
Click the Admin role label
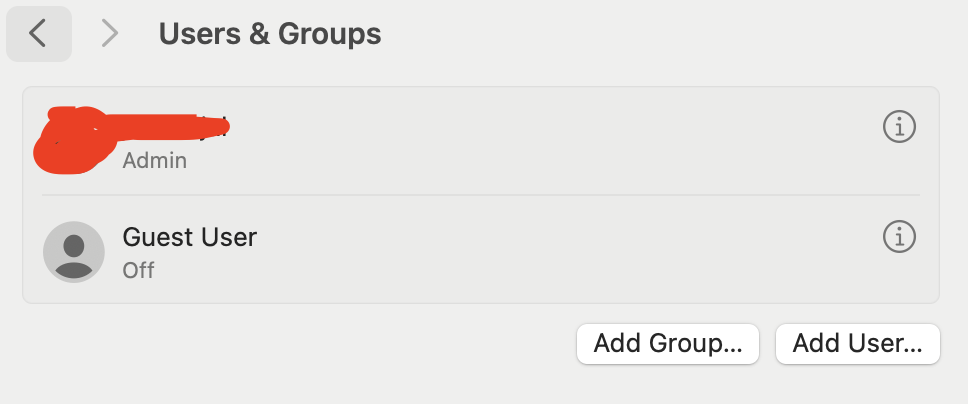(x=154, y=160)
